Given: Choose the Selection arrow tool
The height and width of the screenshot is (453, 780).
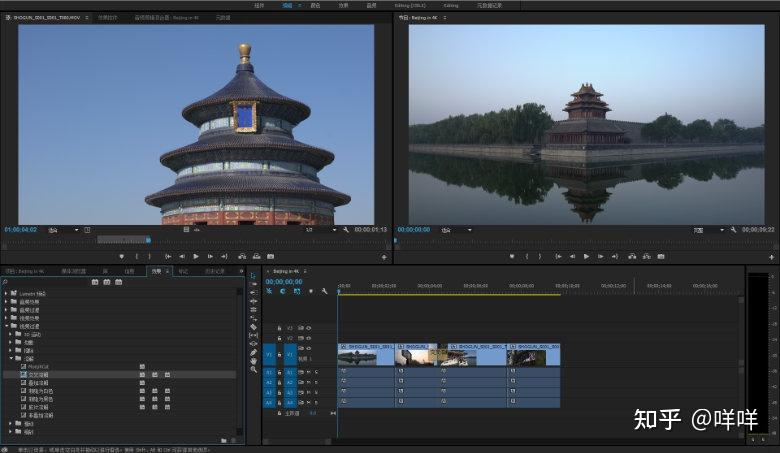Looking at the screenshot, I should (253, 275).
